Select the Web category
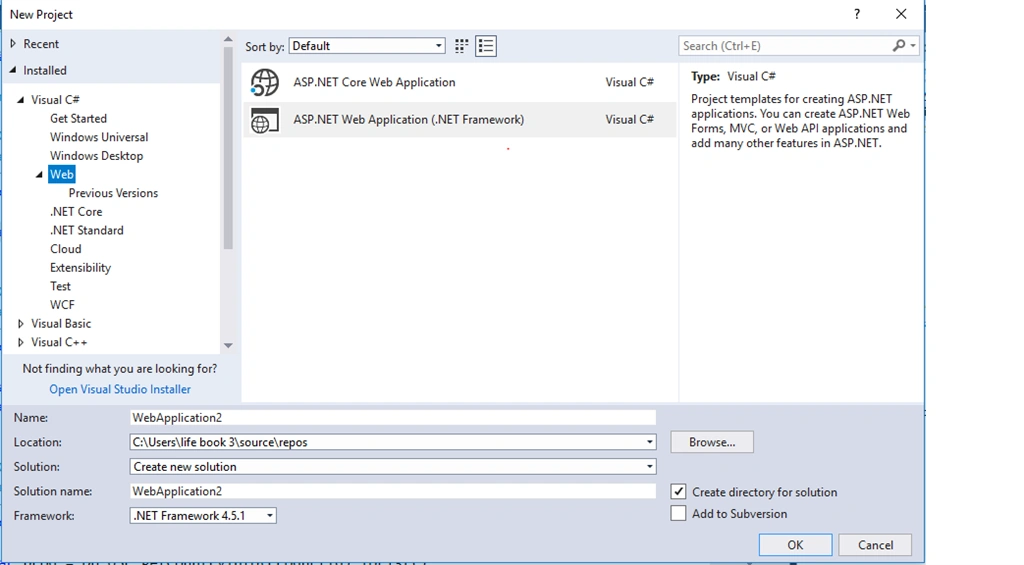The image size is (1024, 565). click(x=61, y=174)
